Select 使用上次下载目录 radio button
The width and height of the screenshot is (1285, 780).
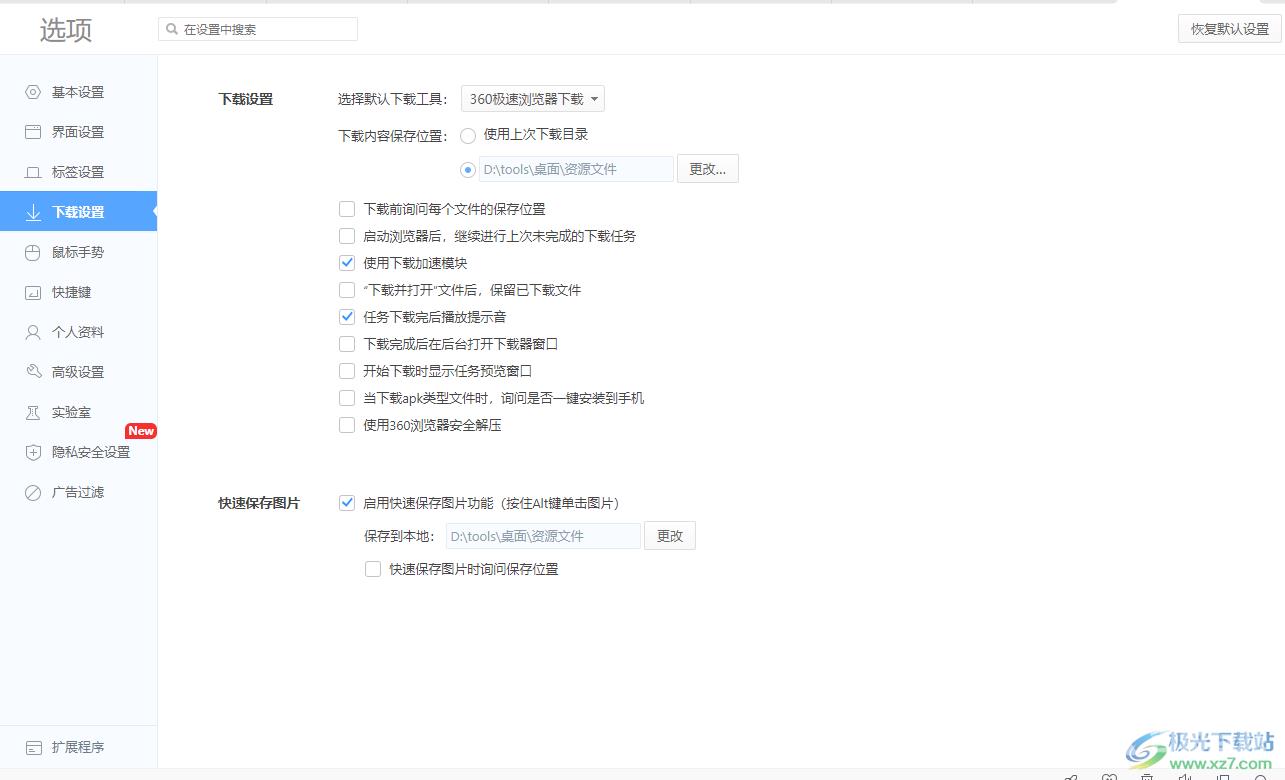click(467, 135)
